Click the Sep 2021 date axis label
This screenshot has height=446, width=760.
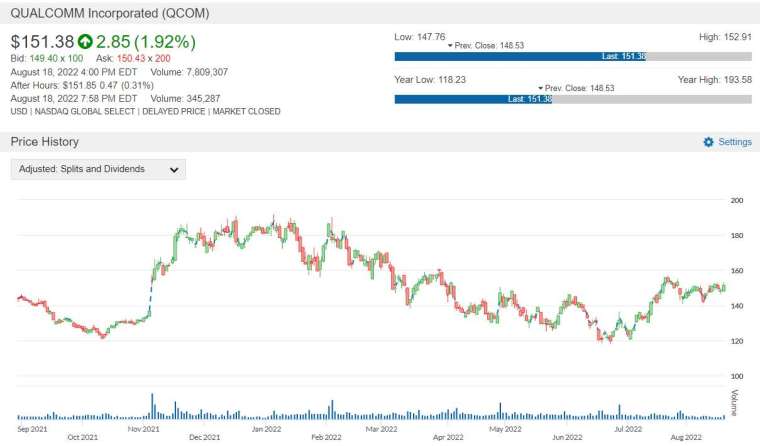(x=32, y=429)
